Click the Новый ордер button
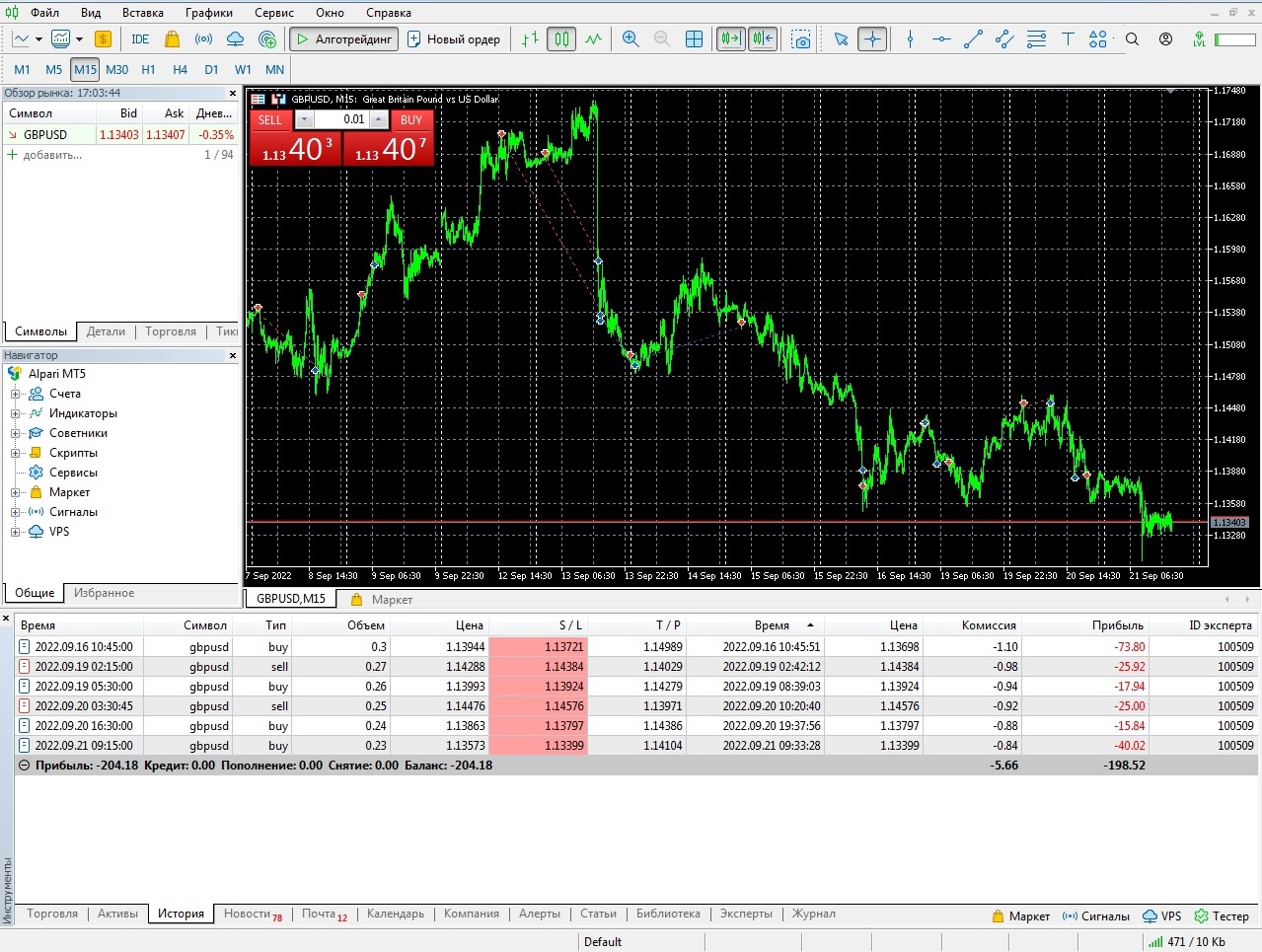This screenshot has height=952, width=1262. coord(454,39)
